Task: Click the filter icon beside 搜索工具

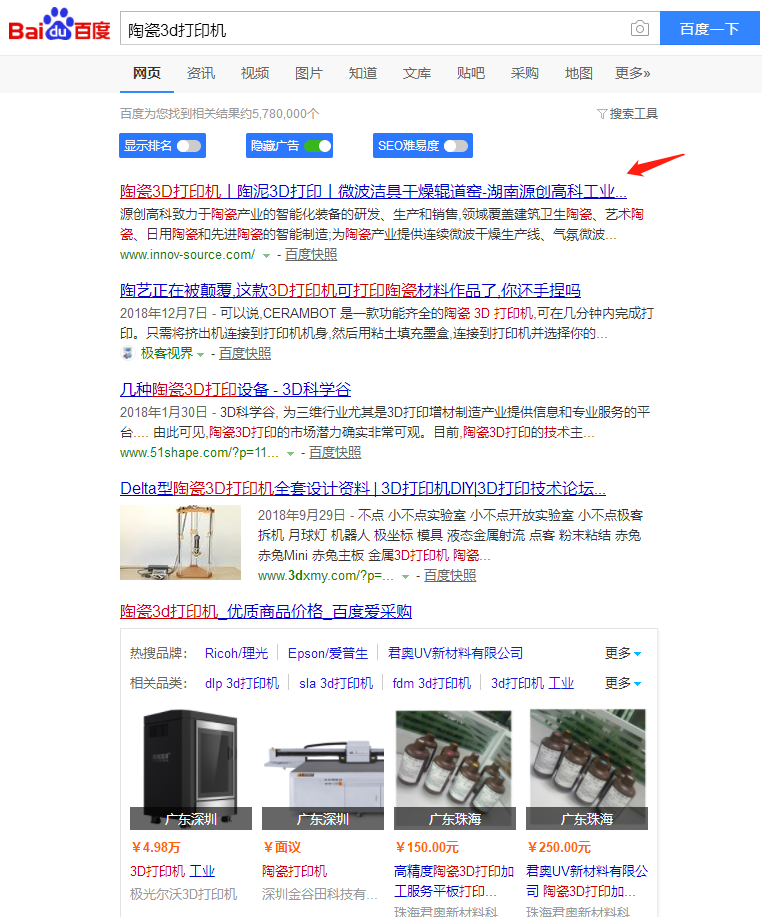Action: pos(602,113)
